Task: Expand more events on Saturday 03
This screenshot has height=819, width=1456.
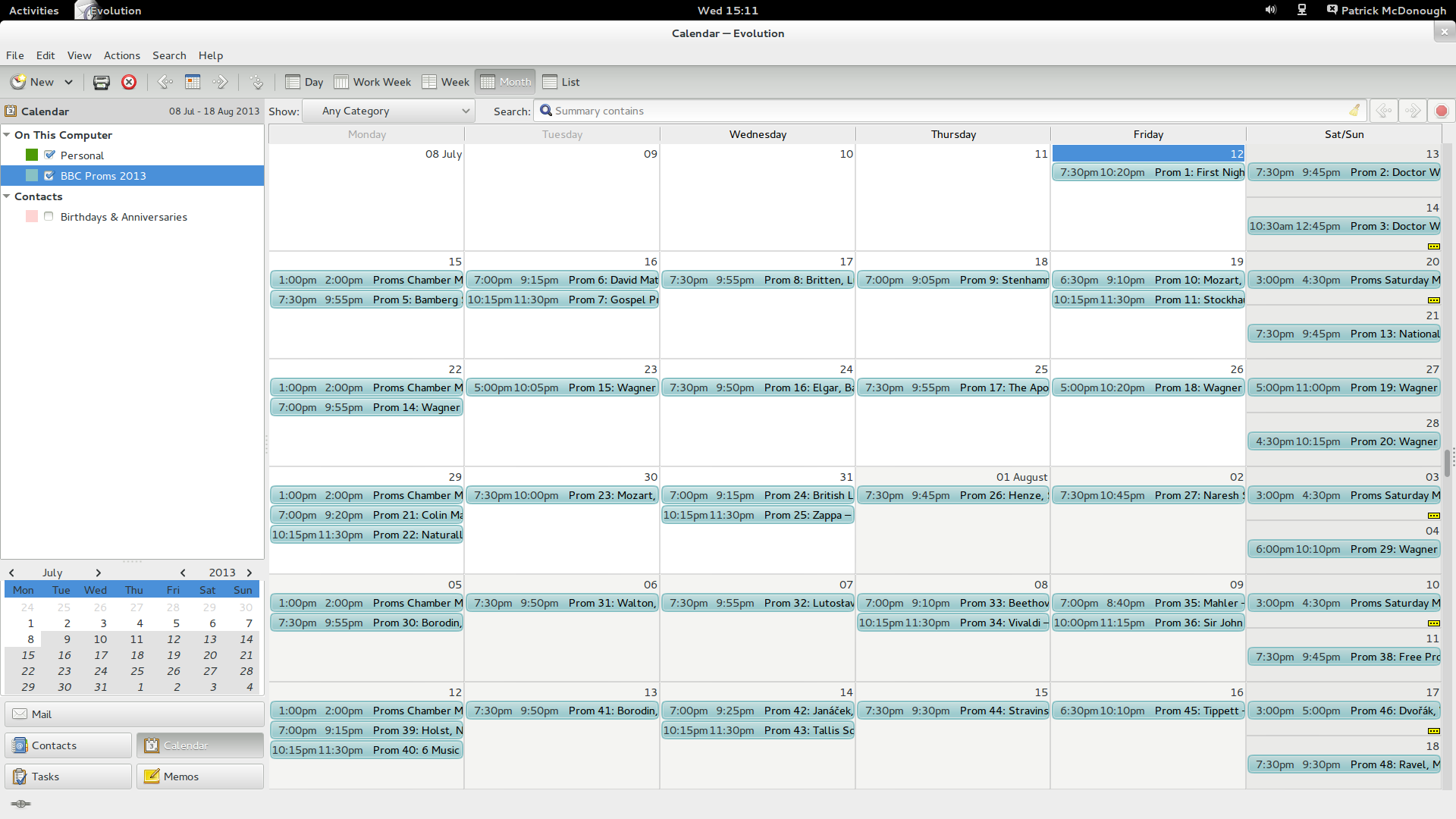Action: 1433,516
